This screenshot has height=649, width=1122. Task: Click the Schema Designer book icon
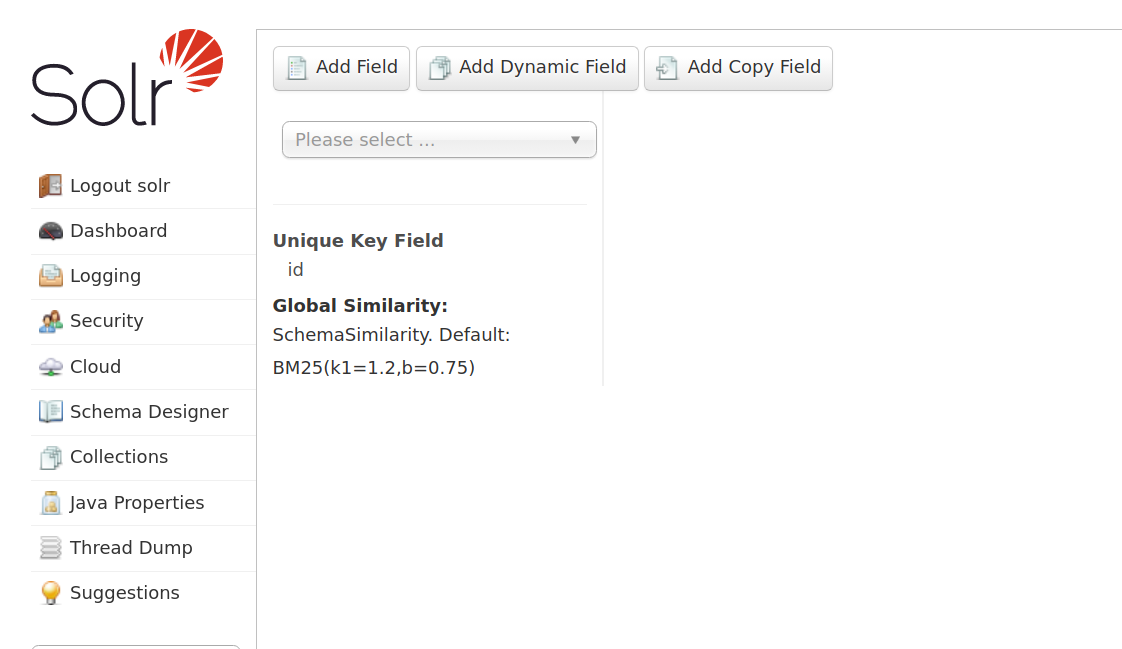(x=51, y=412)
